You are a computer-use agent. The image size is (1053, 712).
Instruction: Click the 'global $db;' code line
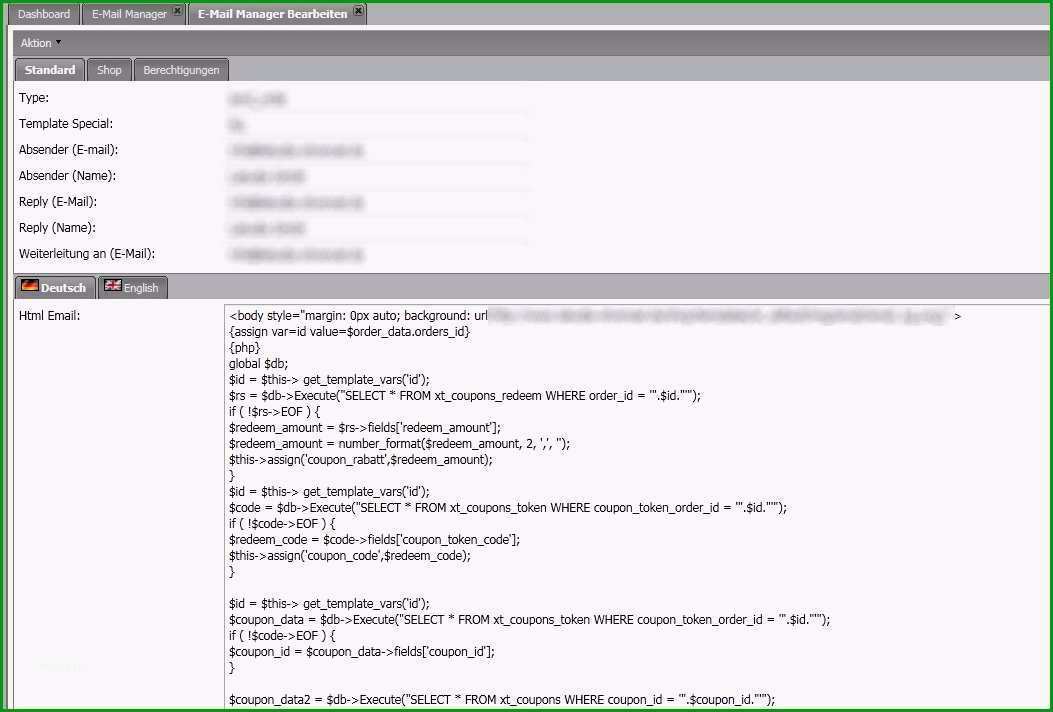[x=259, y=364]
